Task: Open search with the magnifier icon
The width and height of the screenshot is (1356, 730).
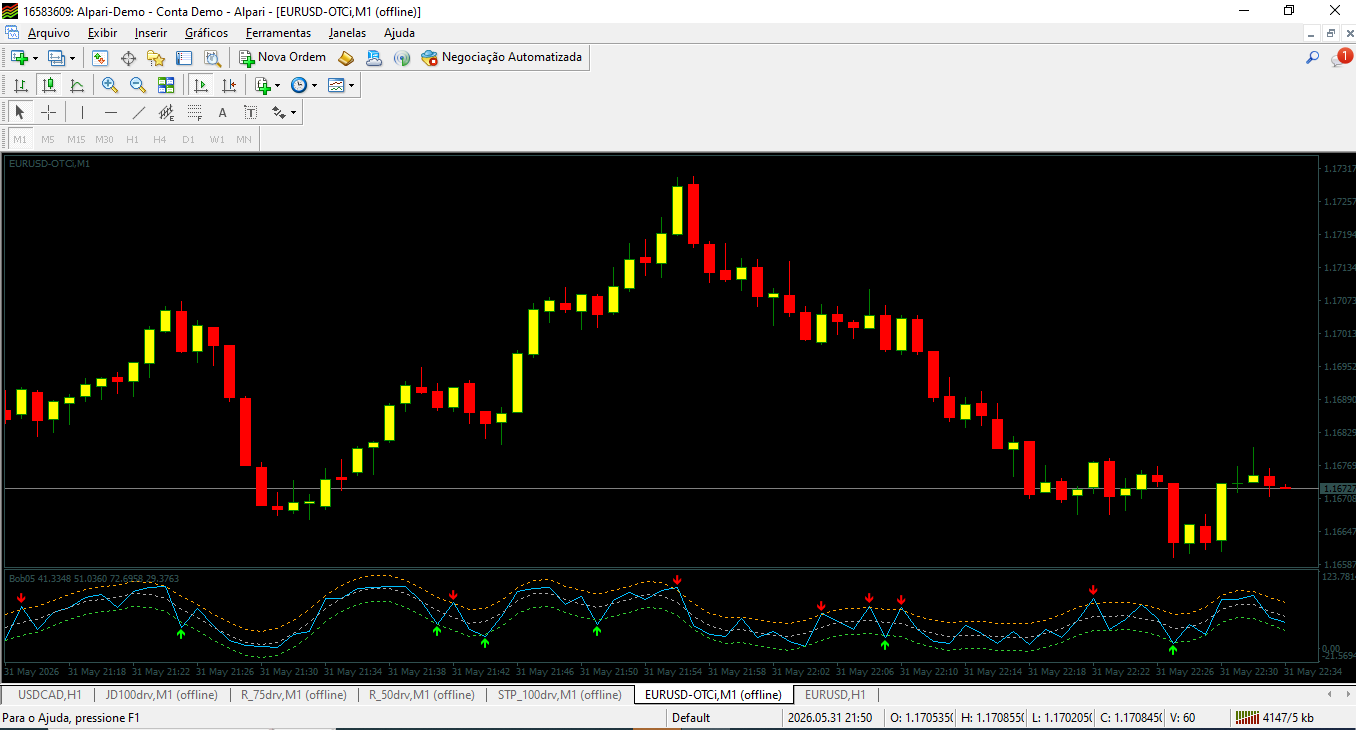Action: (1313, 58)
